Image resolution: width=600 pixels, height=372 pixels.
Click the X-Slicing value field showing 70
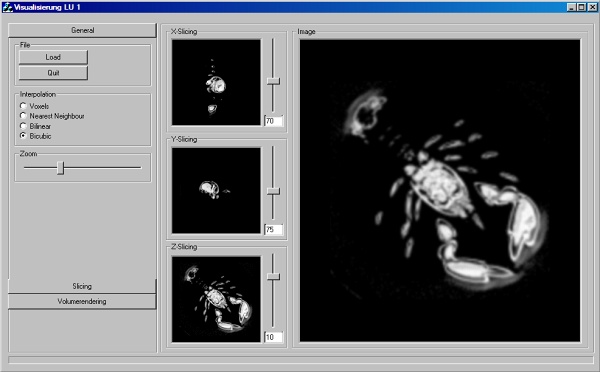click(274, 121)
